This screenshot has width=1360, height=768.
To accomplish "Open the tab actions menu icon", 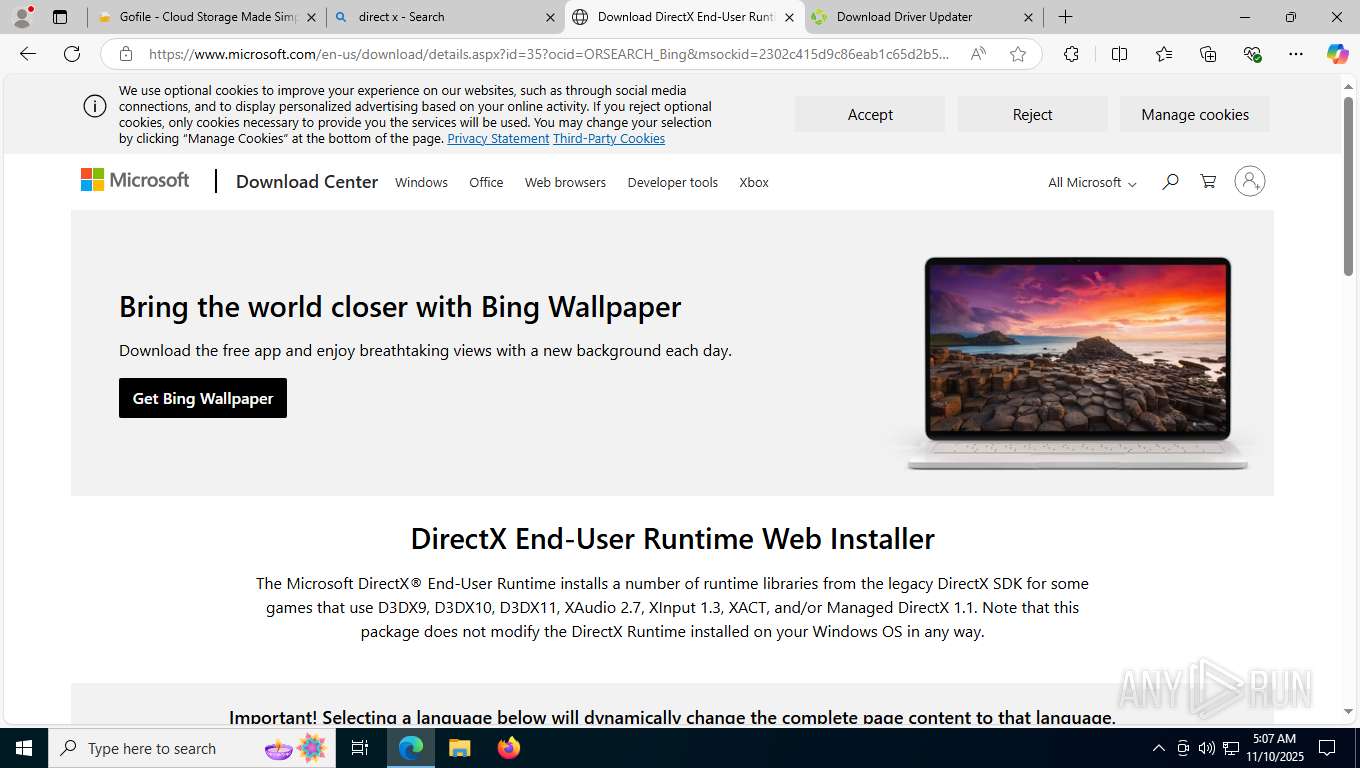I will coord(60,17).
